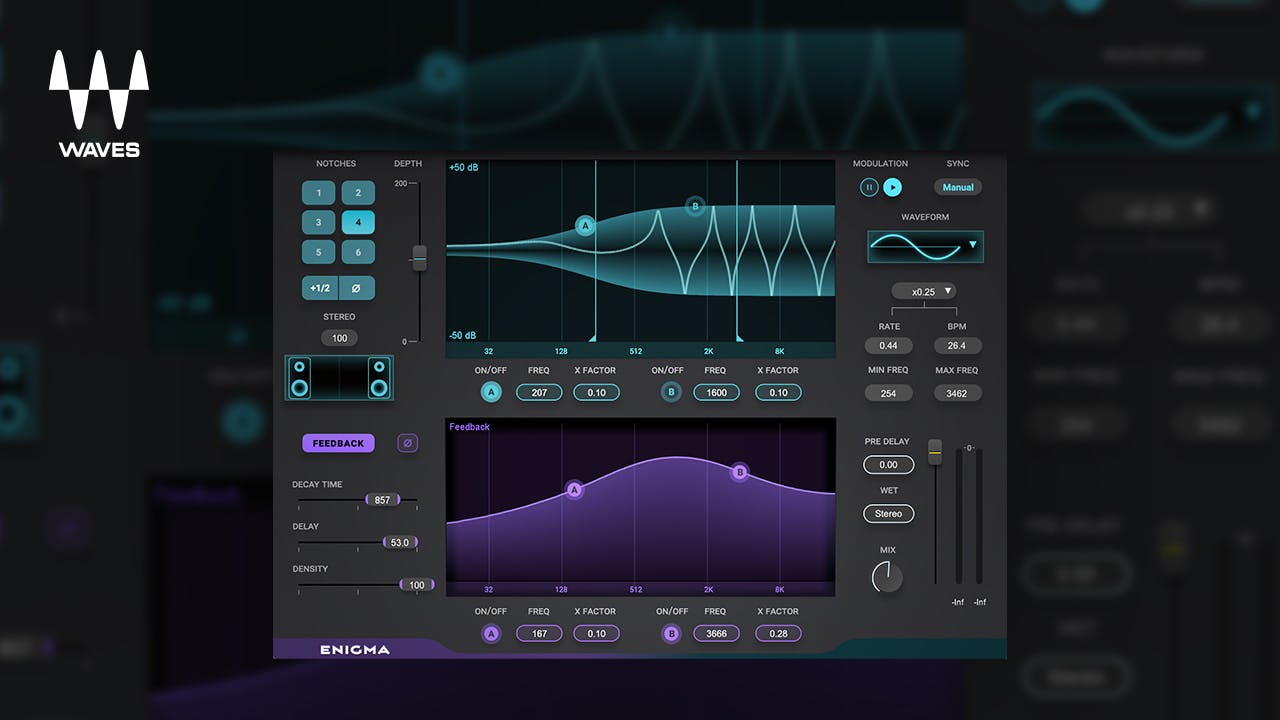Enable notch 5

pos(318,252)
